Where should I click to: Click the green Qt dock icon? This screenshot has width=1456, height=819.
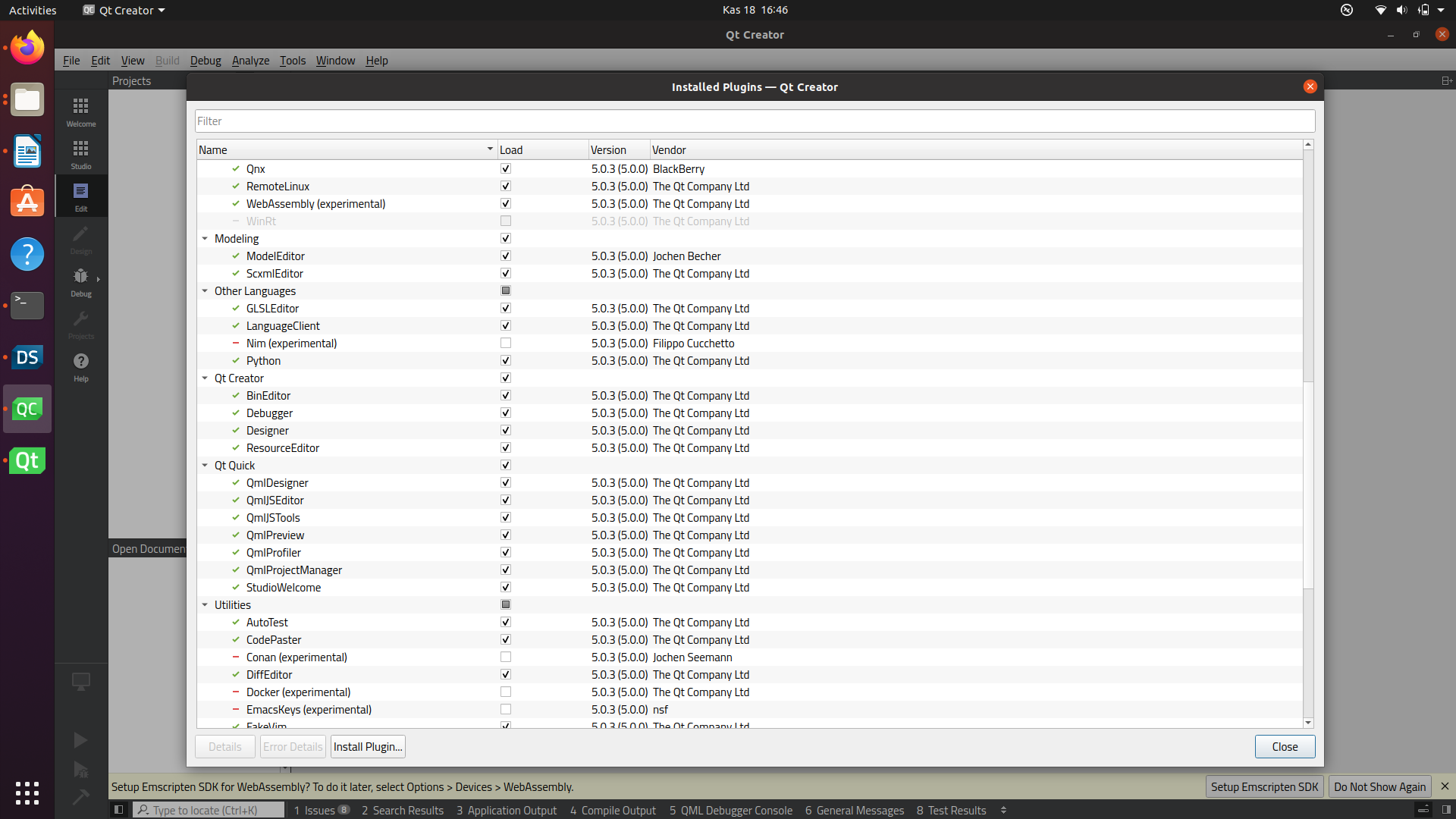tap(27, 460)
